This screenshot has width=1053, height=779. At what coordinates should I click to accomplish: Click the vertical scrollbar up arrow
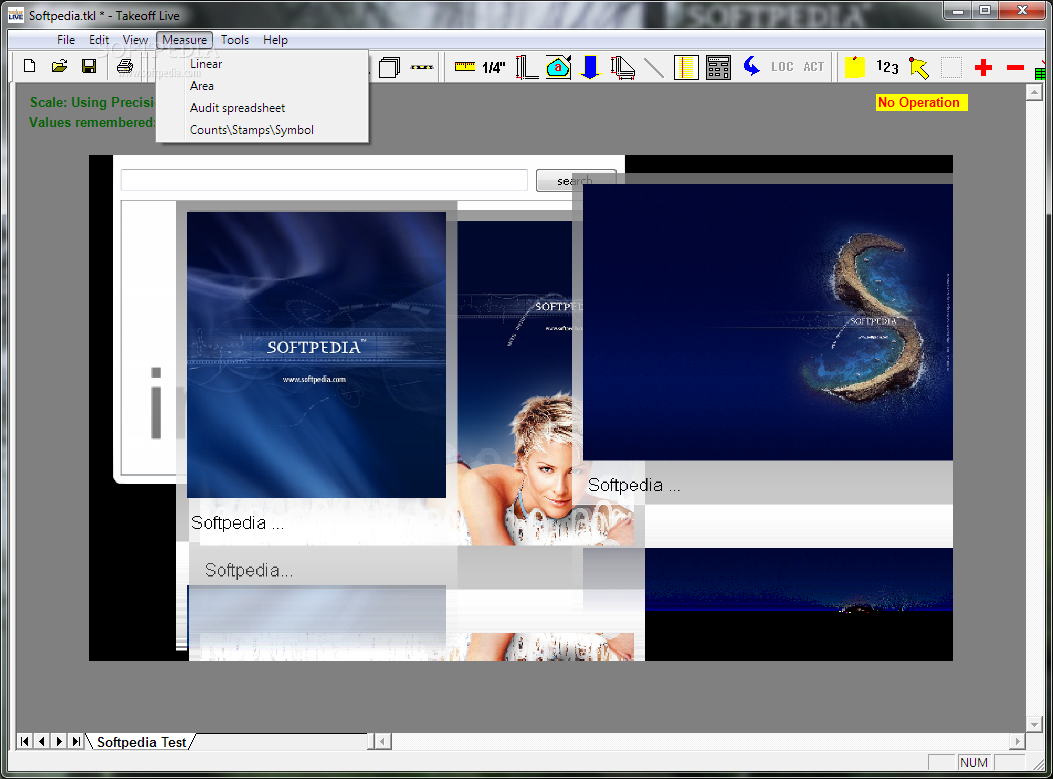pyautogui.click(x=1034, y=93)
